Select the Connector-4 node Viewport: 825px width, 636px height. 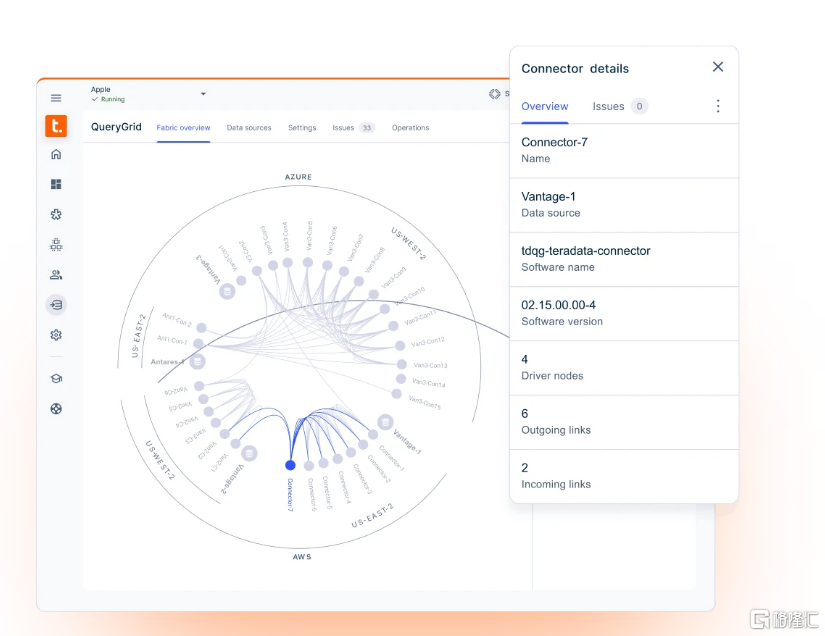click(337, 459)
